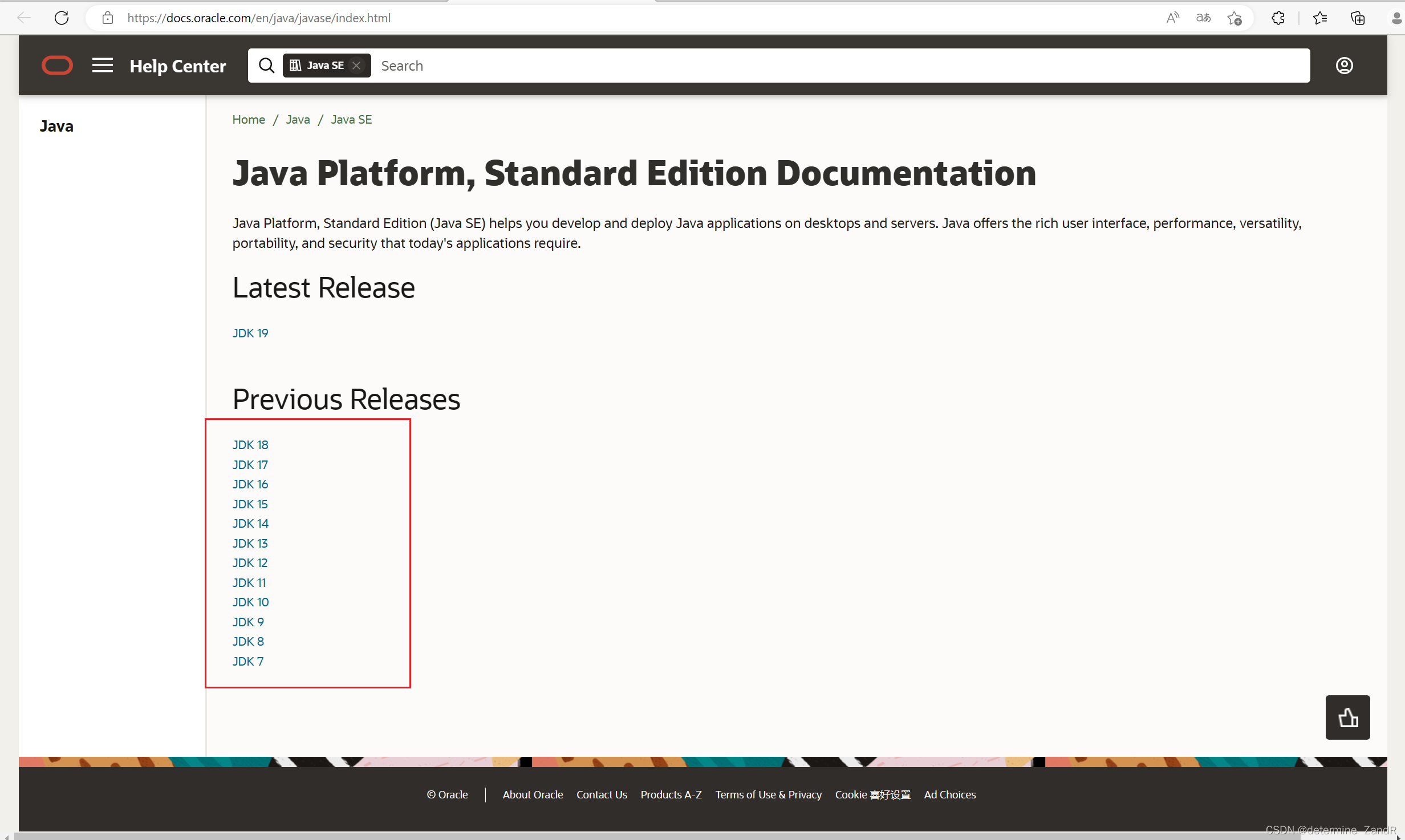Open JDK 9 documentation

pyautogui.click(x=248, y=622)
